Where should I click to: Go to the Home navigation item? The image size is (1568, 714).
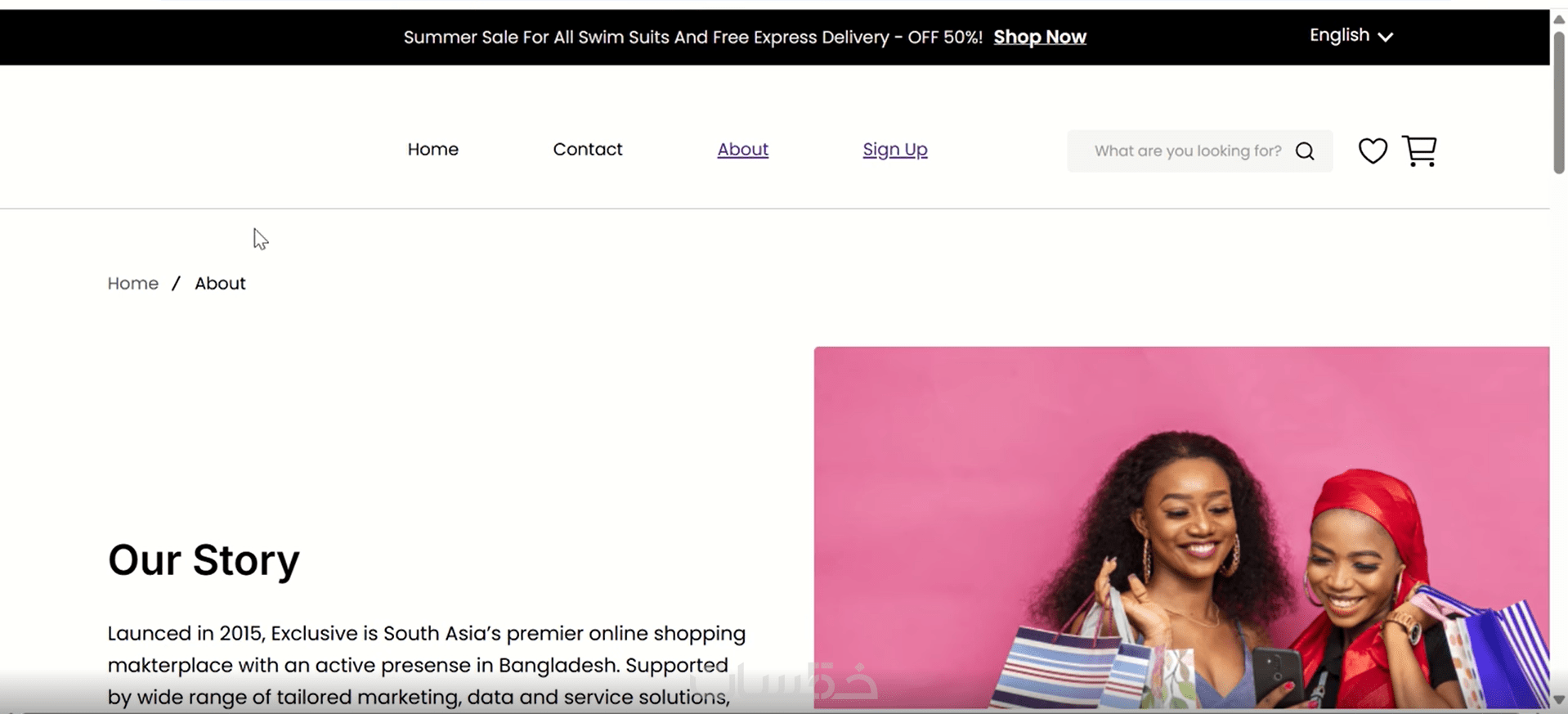click(432, 150)
